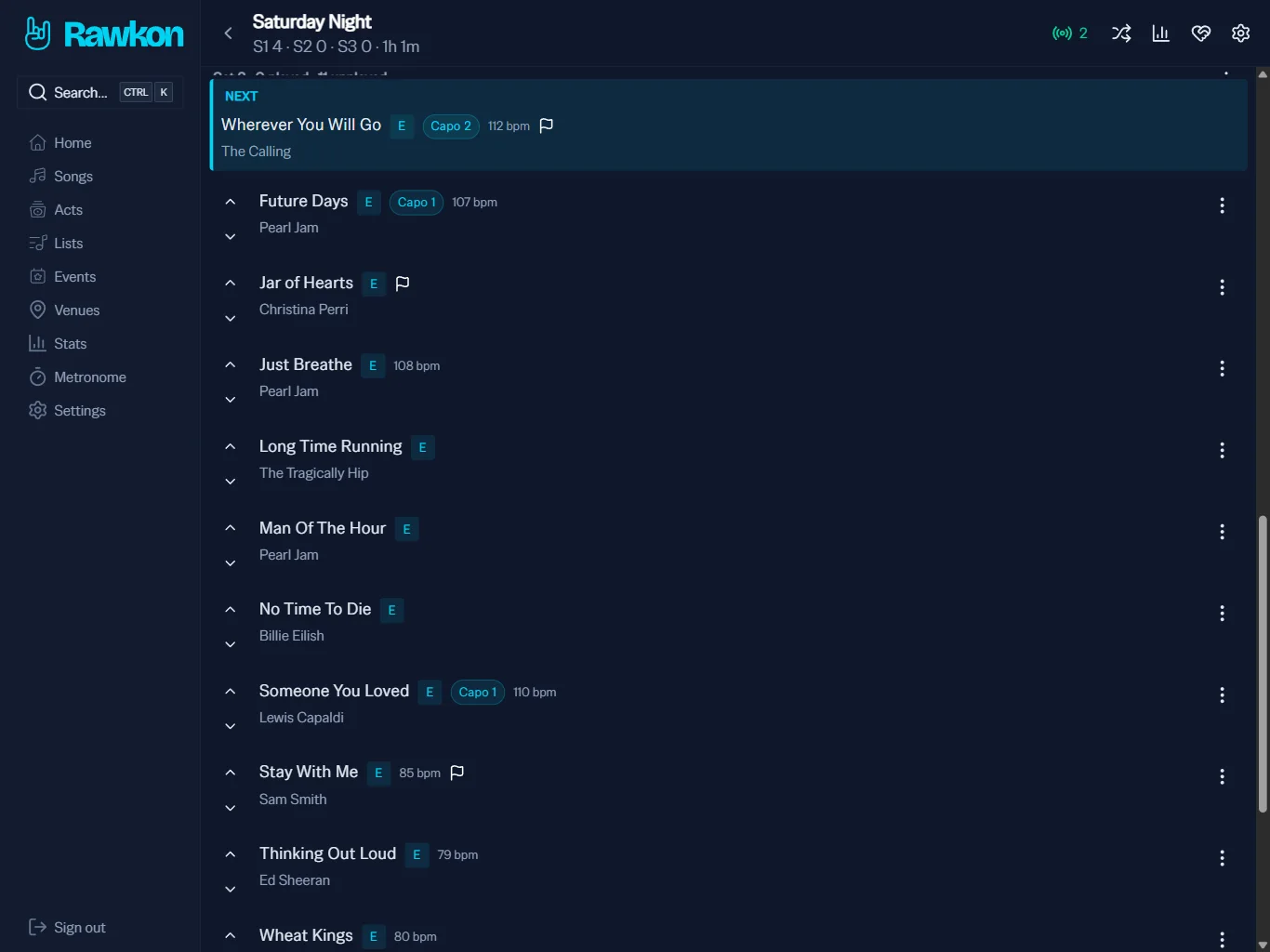Move Wheat Kings up with the up chevron

coord(231,936)
